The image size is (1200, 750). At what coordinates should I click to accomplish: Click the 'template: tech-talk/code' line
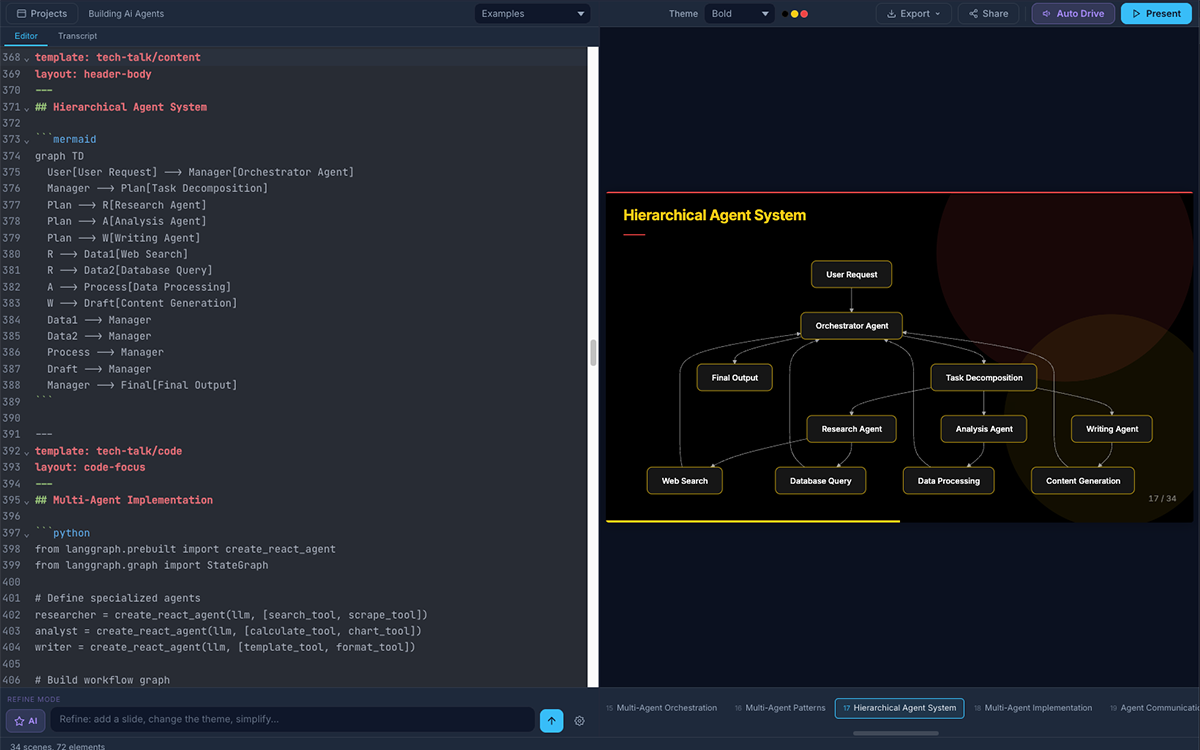coord(108,451)
